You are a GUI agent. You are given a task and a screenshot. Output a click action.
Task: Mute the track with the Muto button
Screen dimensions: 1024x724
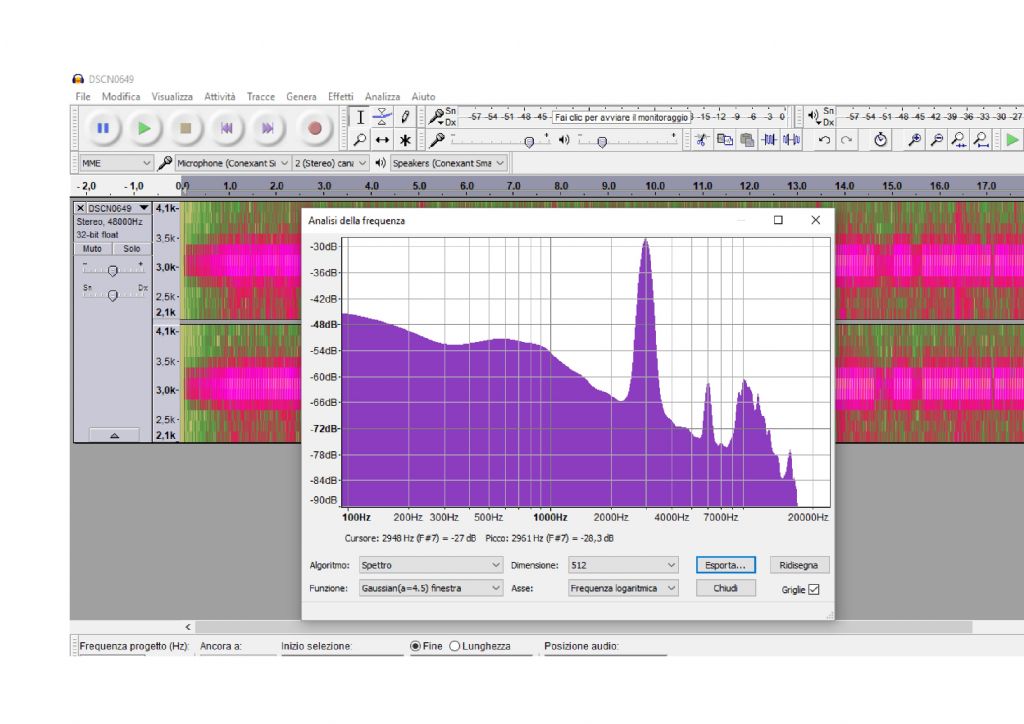tap(92, 249)
